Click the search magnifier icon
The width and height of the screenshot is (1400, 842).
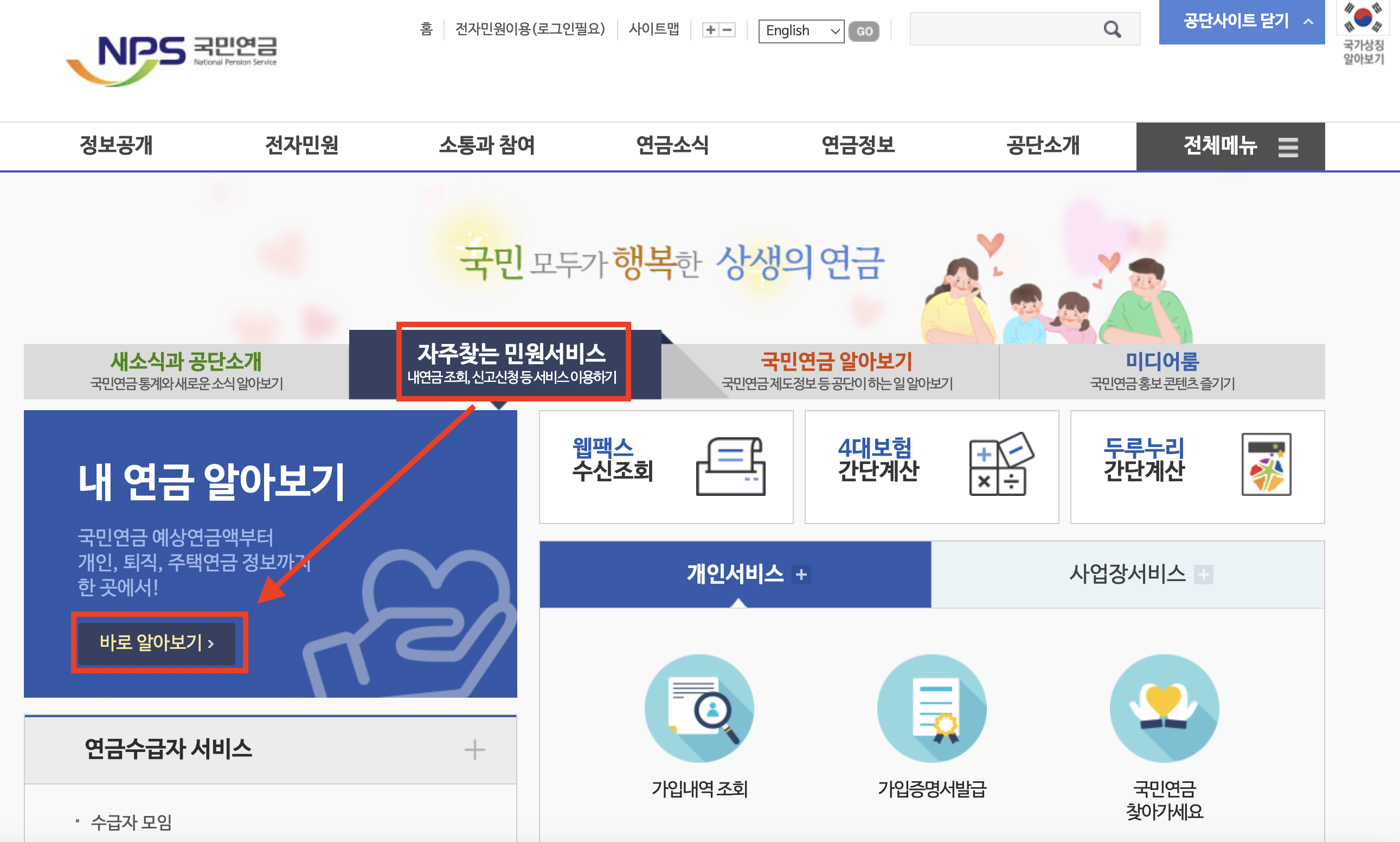(x=1112, y=28)
